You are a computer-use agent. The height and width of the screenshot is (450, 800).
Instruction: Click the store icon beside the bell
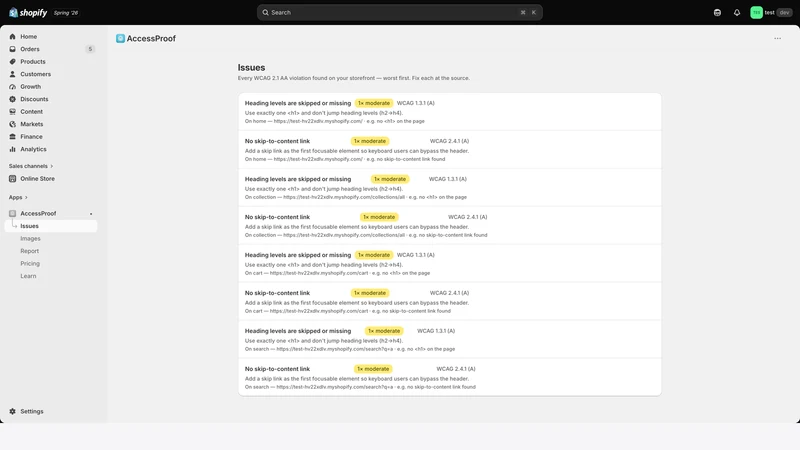[x=717, y=13]
